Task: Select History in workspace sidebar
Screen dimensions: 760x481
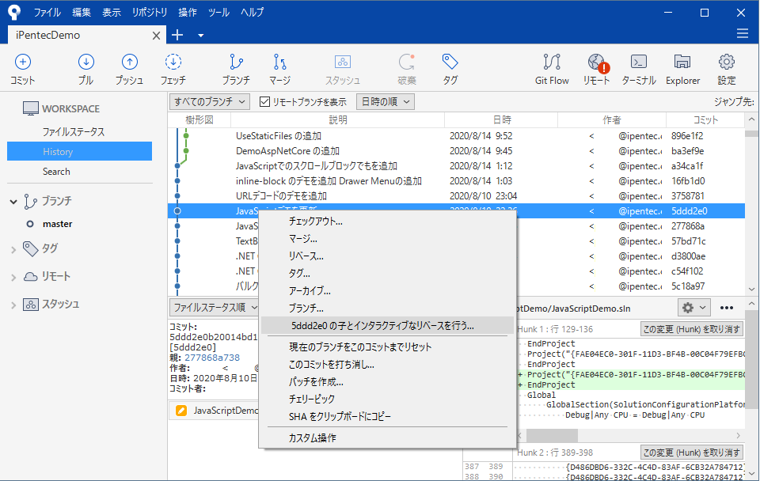Action: coord(79,151)
